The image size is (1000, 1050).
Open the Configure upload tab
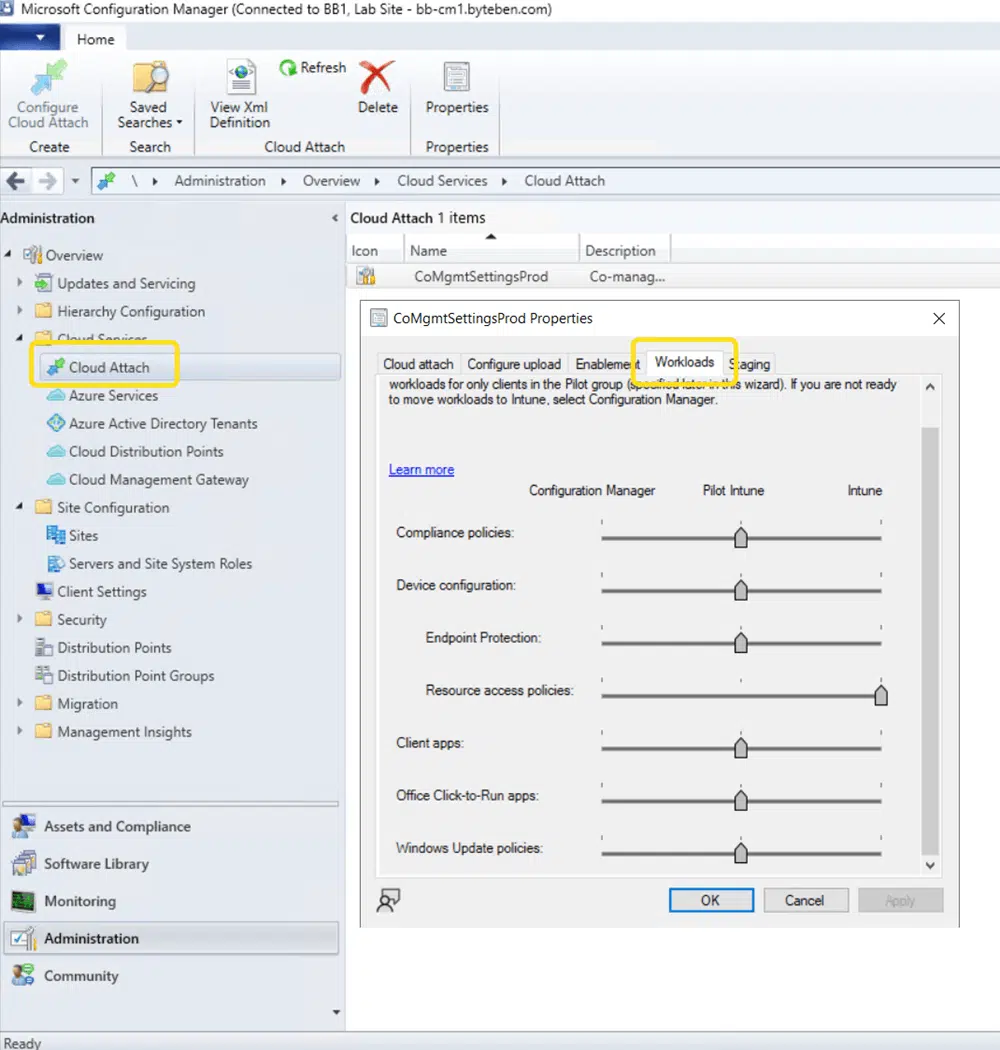(x=514, y=364)
